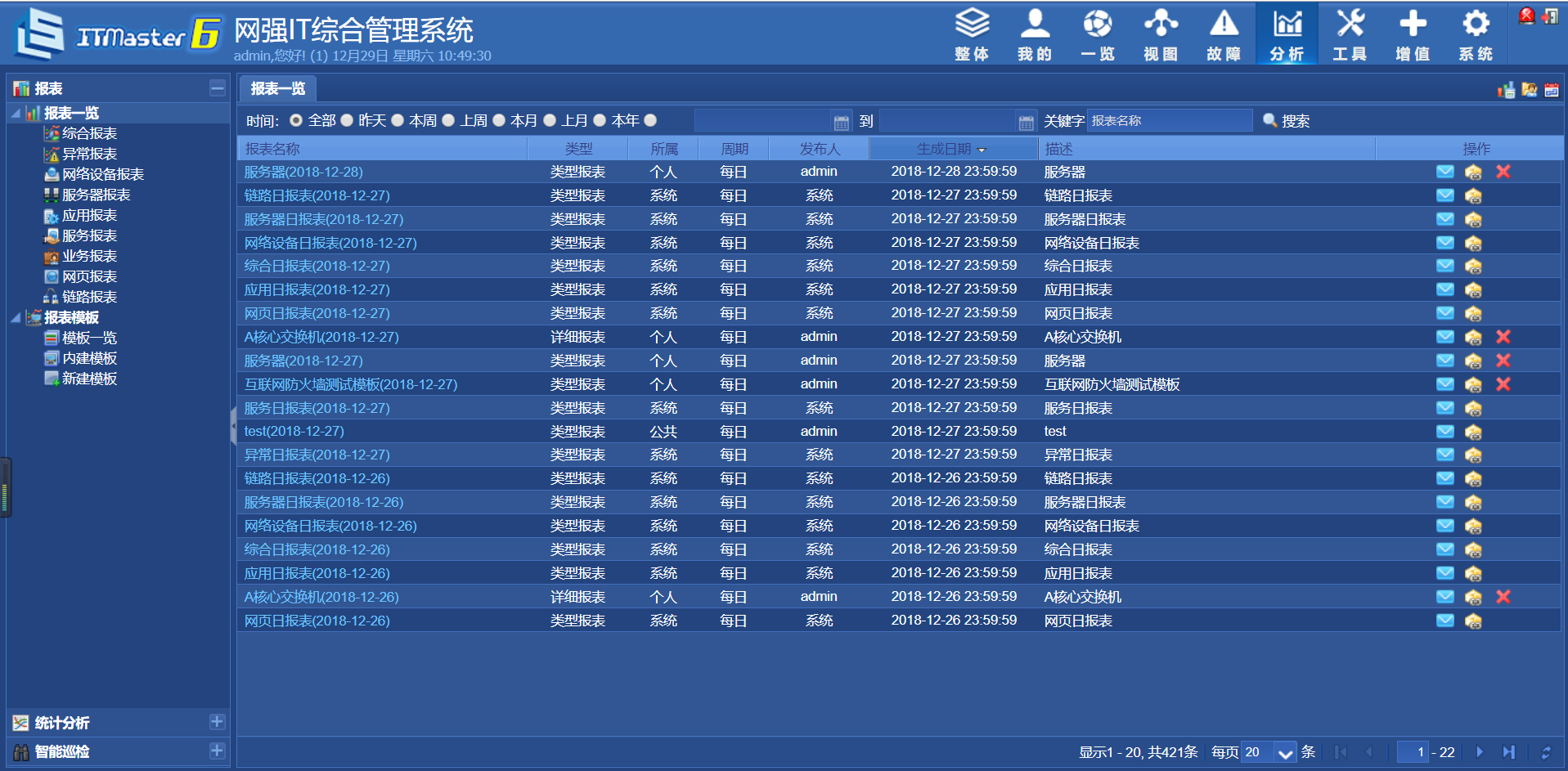Screen dimensions: 1568x771
Task: Delete A核心交换机(2018-12-27) with red X icon
Action: [x=1503, y=337]
